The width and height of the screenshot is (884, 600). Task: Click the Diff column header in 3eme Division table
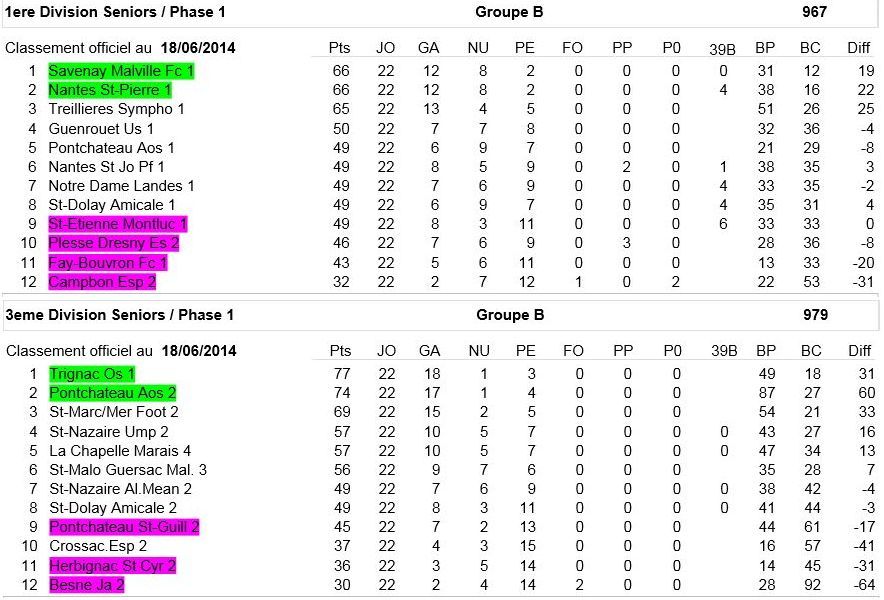coord(859,351)
